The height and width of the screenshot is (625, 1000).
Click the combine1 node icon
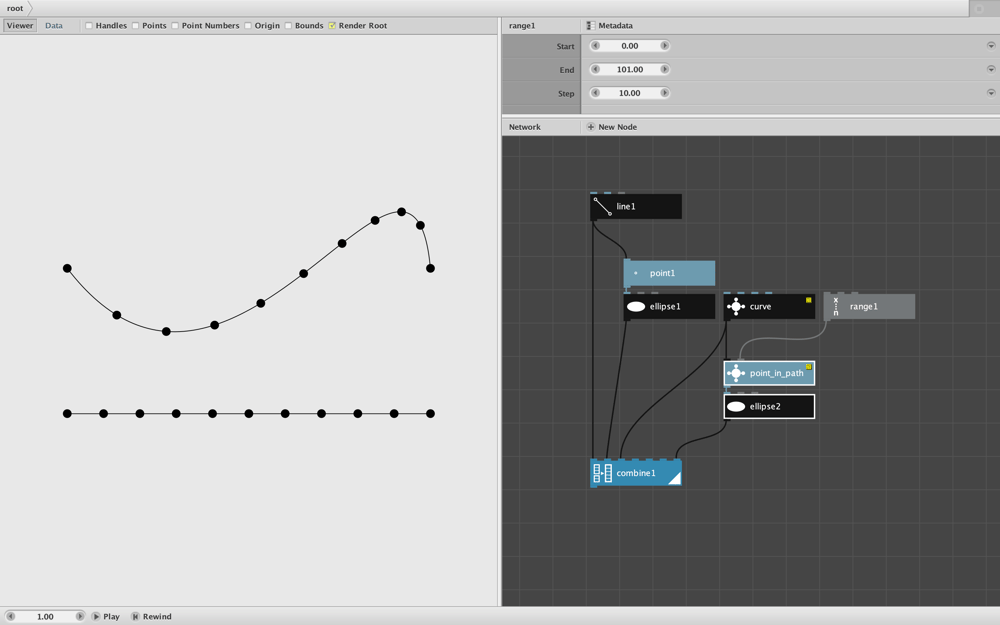point(602,473)
